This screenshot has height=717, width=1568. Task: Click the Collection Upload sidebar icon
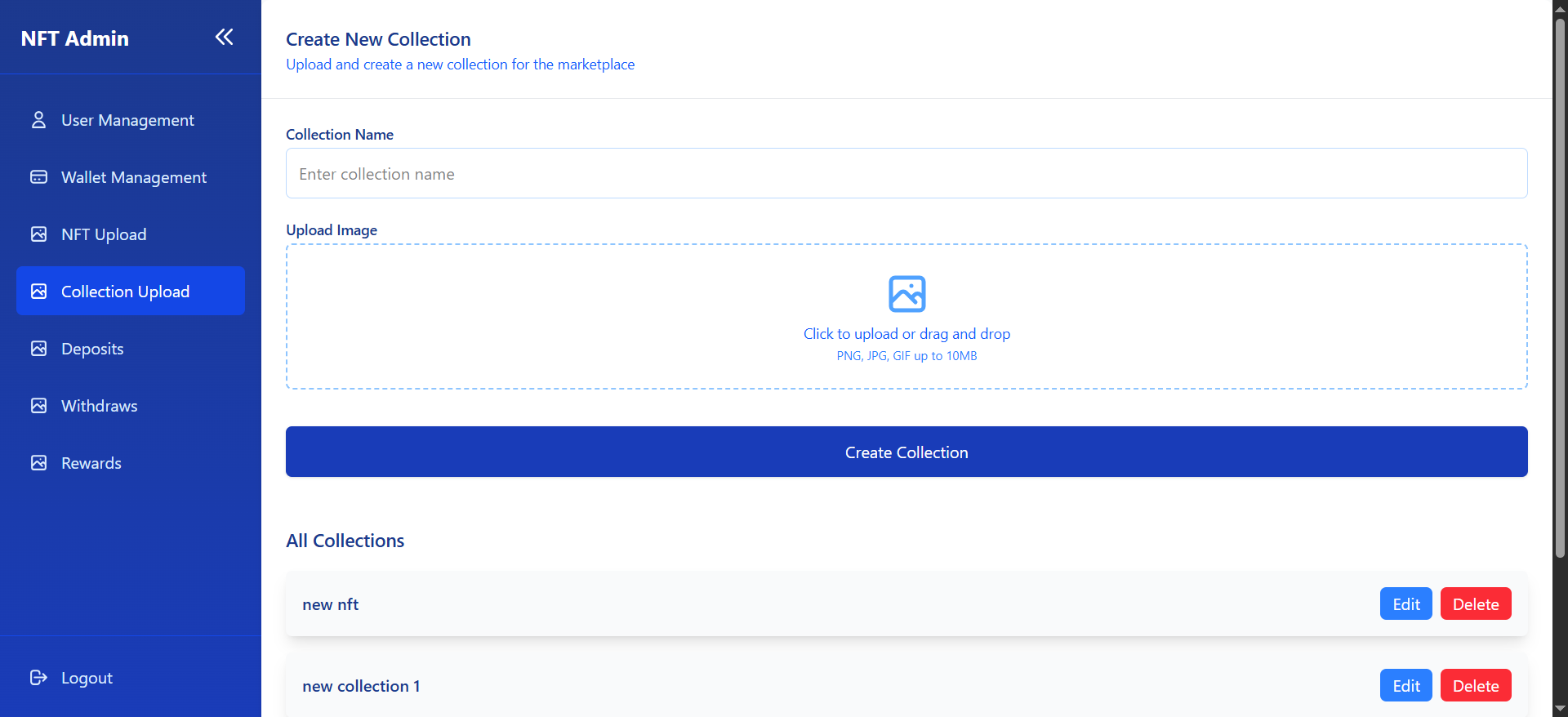(x=39, y=291)
